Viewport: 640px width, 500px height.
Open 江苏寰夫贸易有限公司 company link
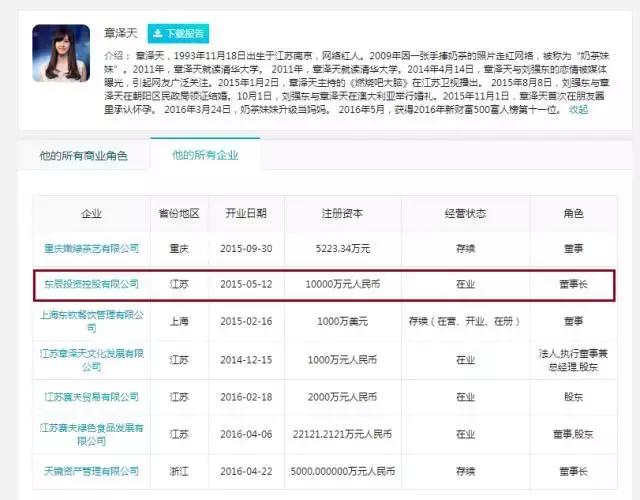91,397
